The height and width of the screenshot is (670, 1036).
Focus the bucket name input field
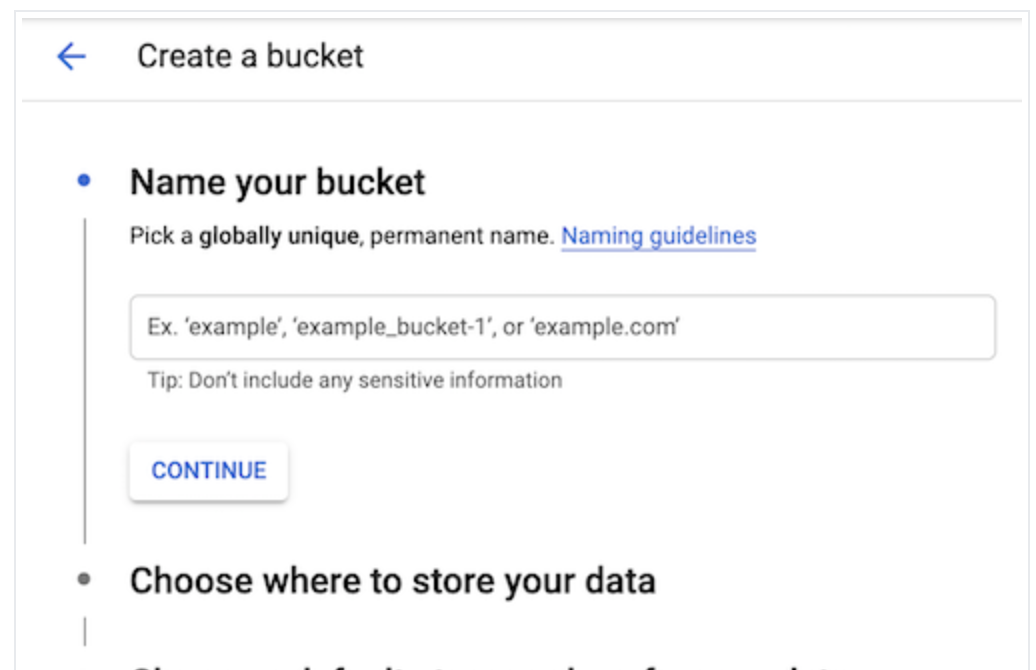562,327
